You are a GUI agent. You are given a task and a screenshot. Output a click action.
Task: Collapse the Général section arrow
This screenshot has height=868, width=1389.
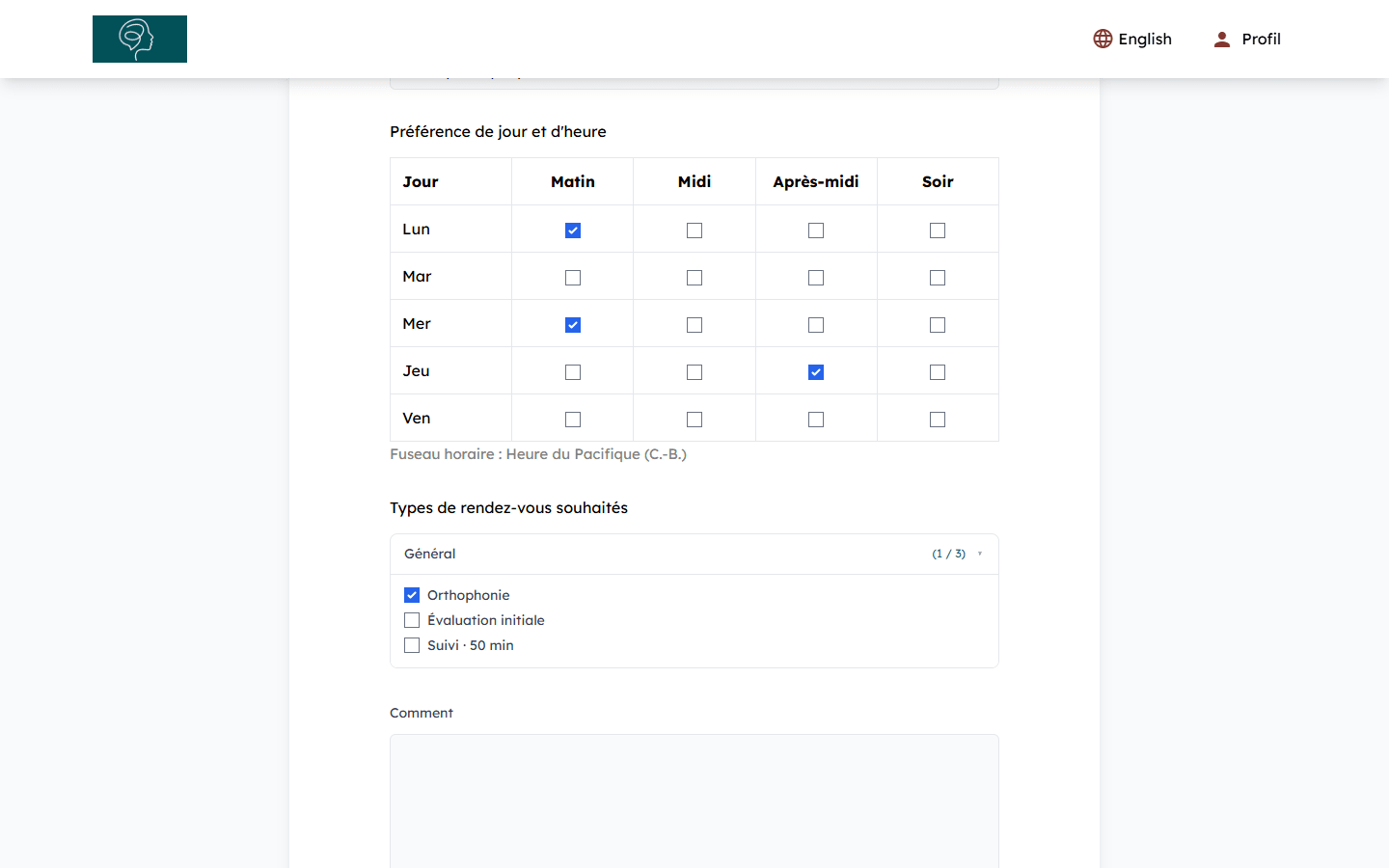coord(980,554)
